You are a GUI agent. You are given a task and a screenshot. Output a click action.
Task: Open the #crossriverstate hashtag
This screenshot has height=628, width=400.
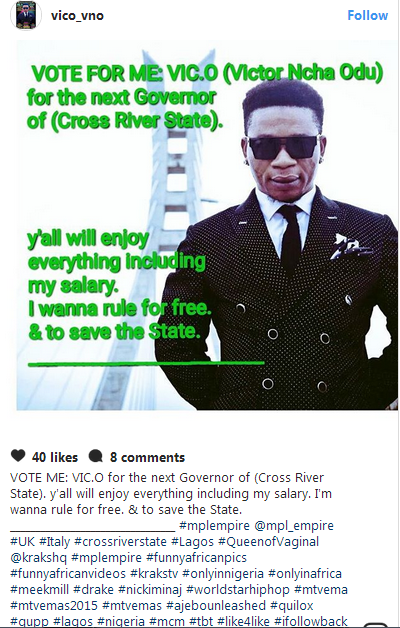point(121,541)
